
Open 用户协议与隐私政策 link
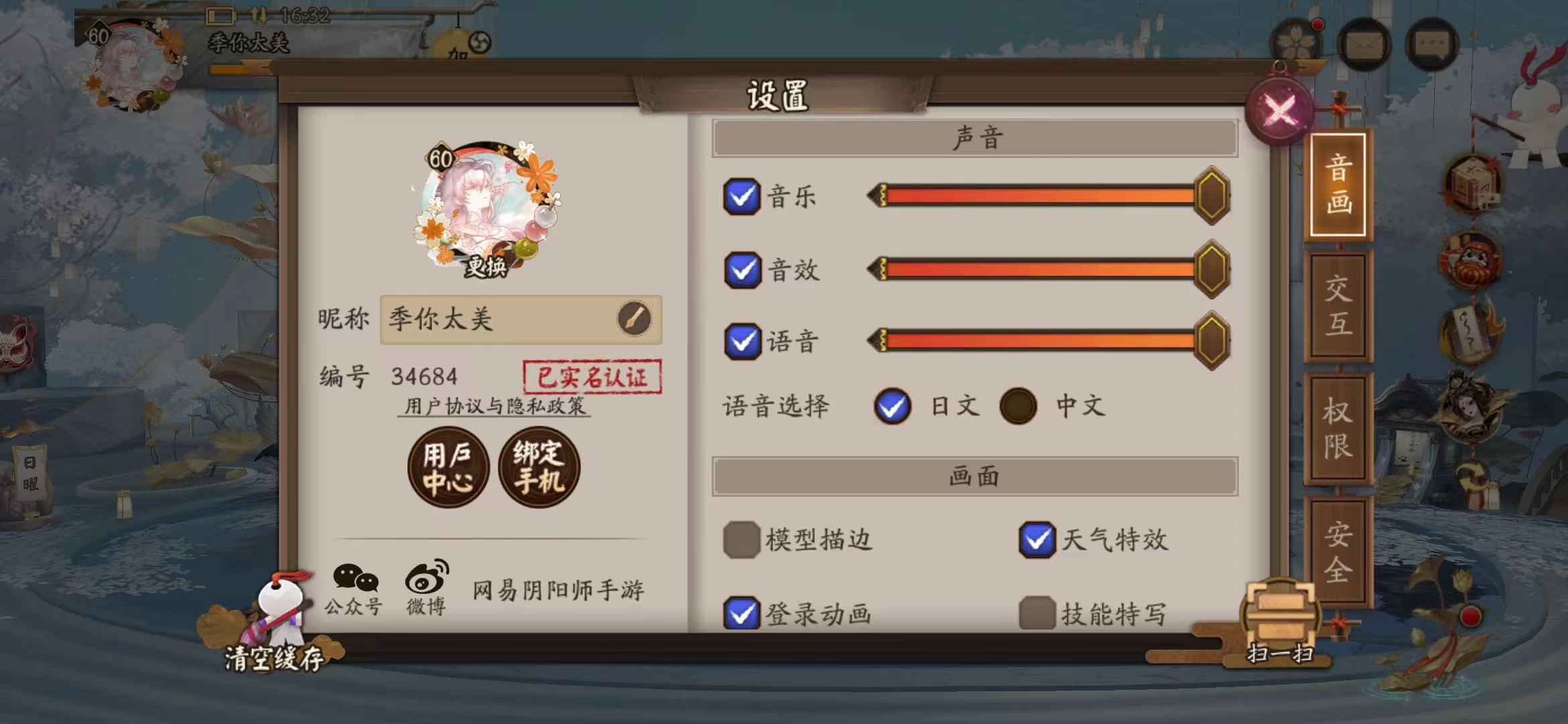pos(495,406)
